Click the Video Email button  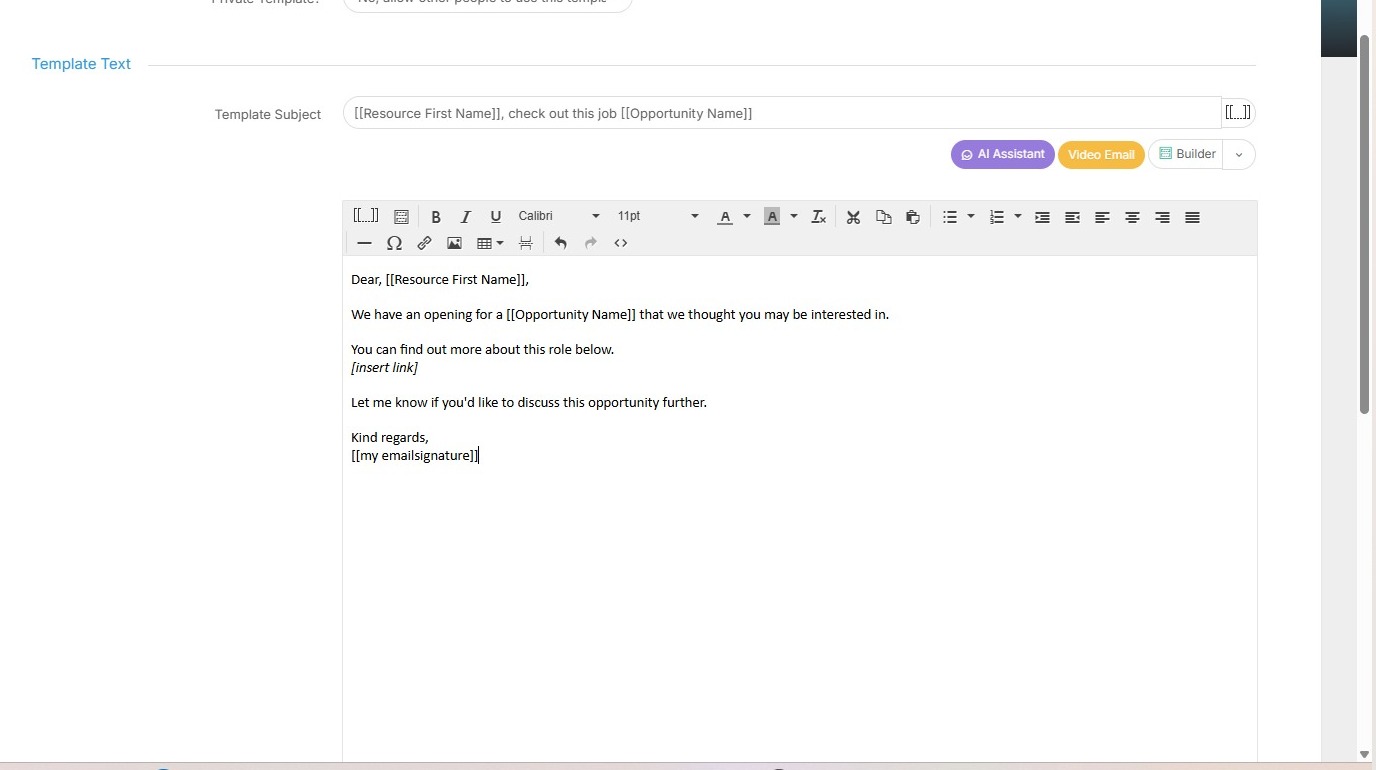tap(1101, 155)
